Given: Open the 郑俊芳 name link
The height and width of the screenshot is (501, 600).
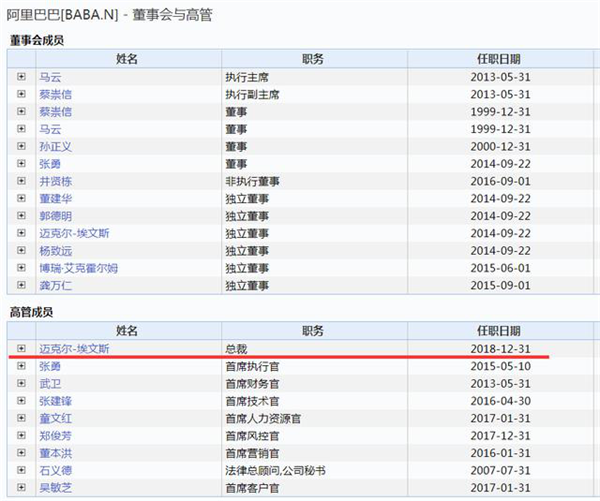Looking at the screenshot, I should tap(55, 436).
